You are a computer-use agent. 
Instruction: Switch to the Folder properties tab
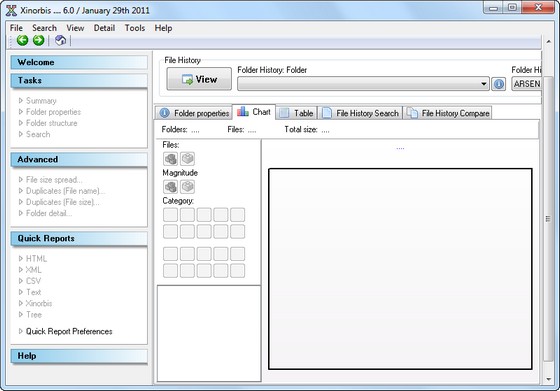194,113
